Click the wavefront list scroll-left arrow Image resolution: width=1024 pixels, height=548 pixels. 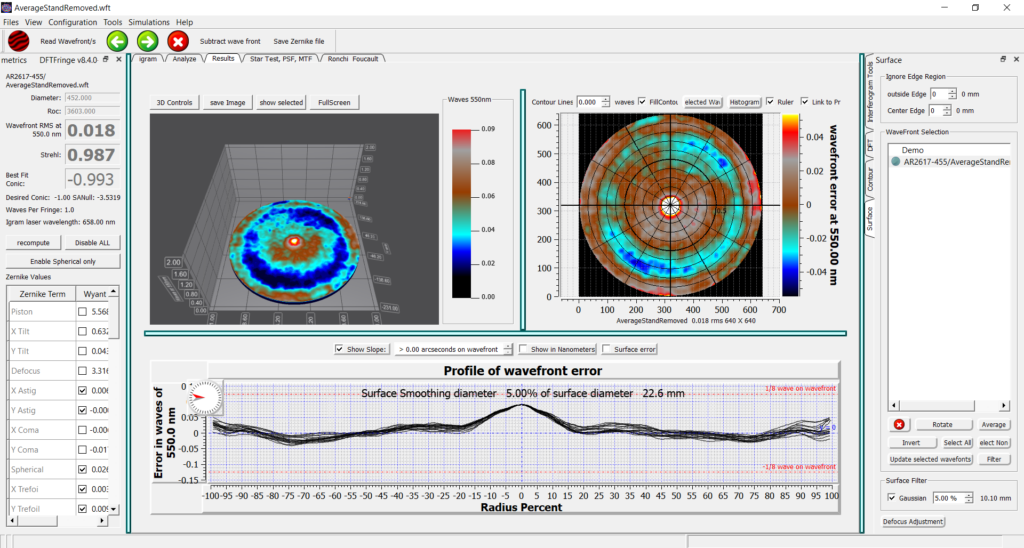pos(894,406)
